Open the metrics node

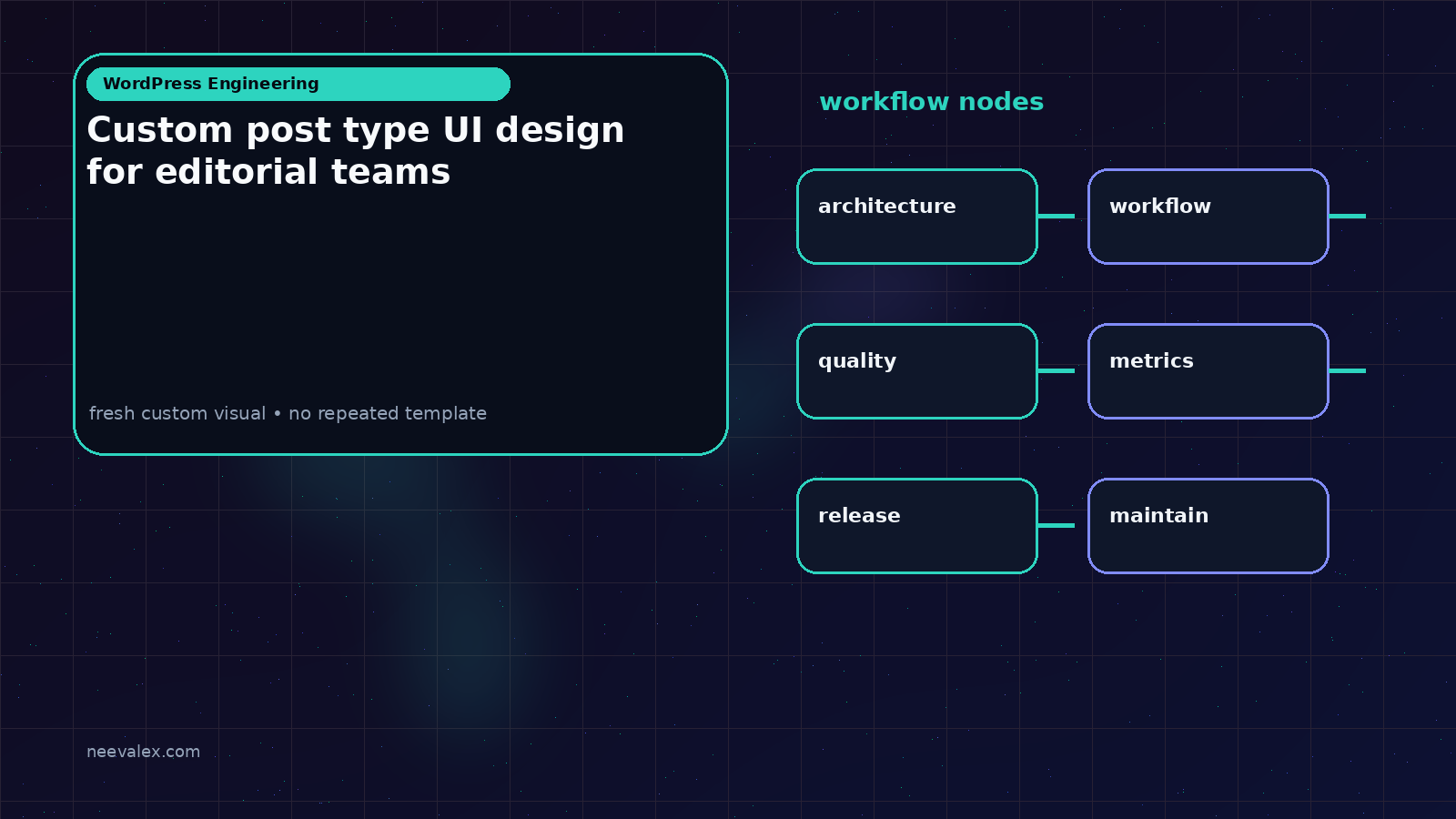tap(1208, 371)
